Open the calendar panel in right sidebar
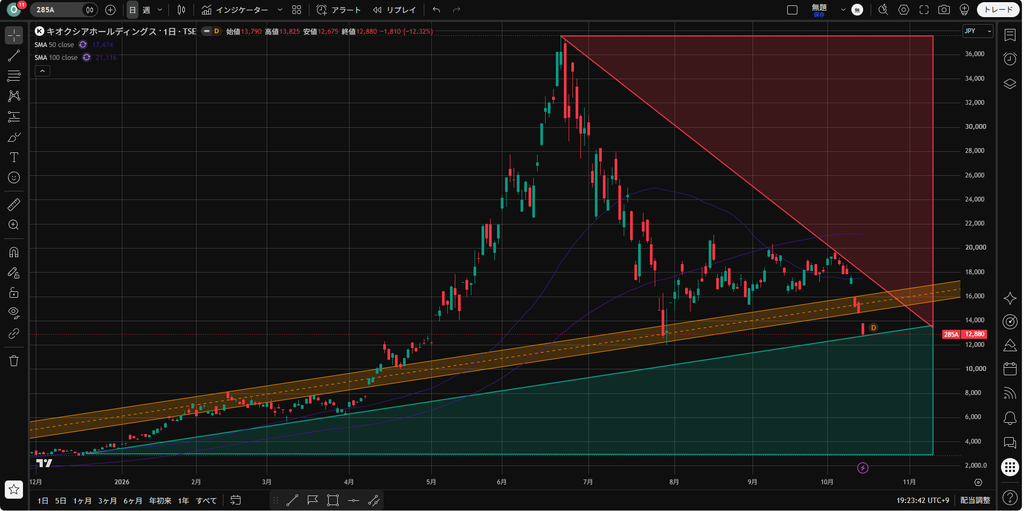1024x511 pixels. tap(1010, 369)
